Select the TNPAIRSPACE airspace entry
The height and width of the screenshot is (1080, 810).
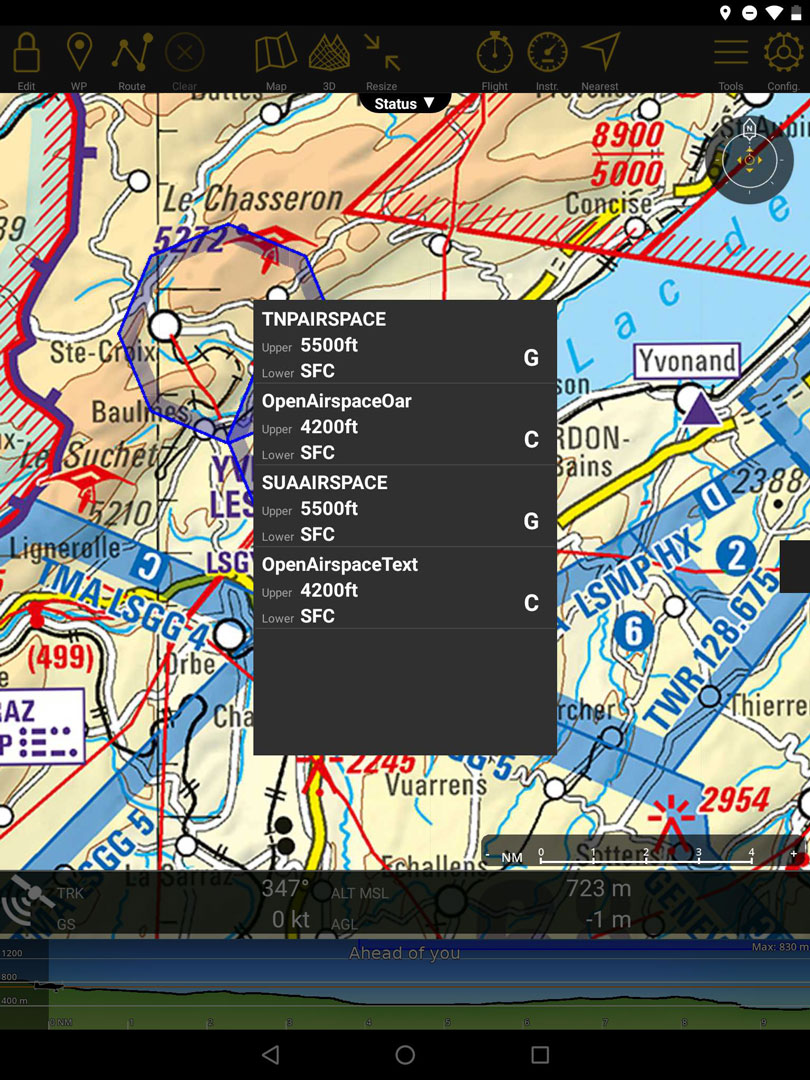tap(405, 342)
